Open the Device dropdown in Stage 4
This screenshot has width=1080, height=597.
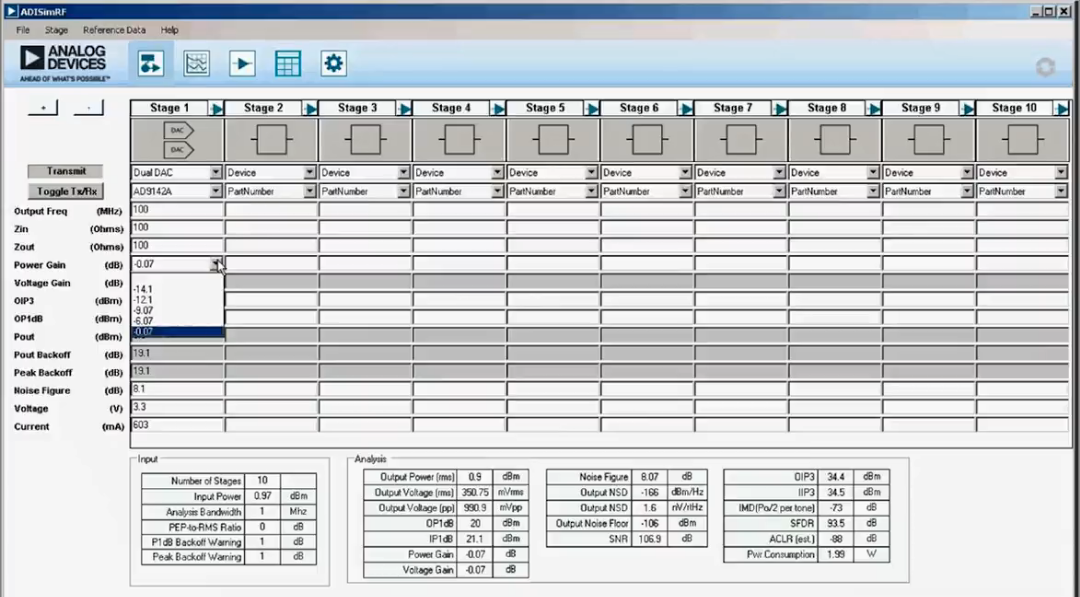coord(497,172)
